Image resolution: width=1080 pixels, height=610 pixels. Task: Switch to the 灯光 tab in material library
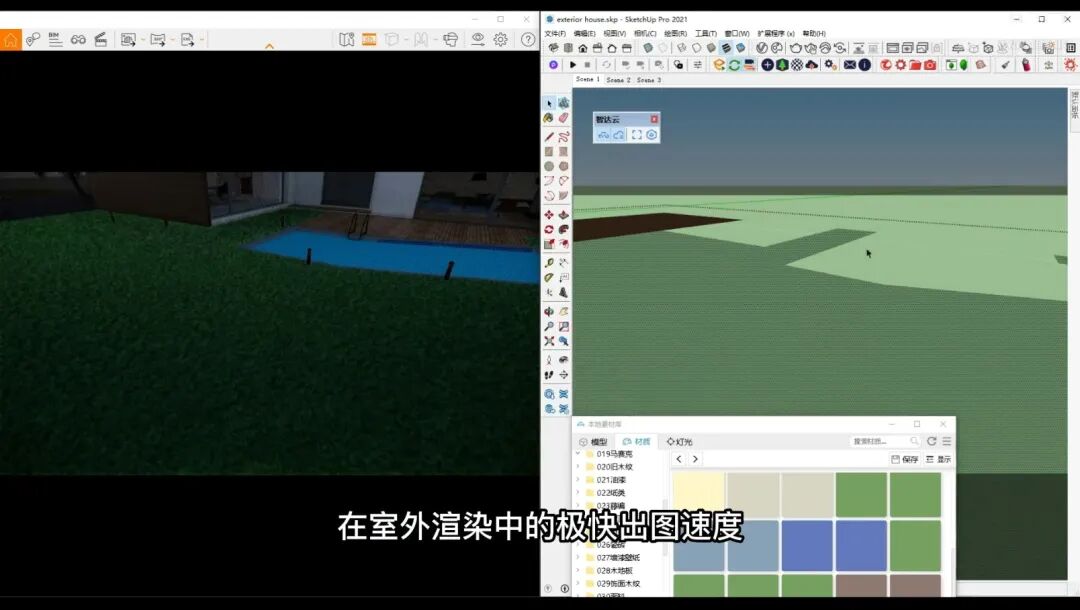point(680,442)
